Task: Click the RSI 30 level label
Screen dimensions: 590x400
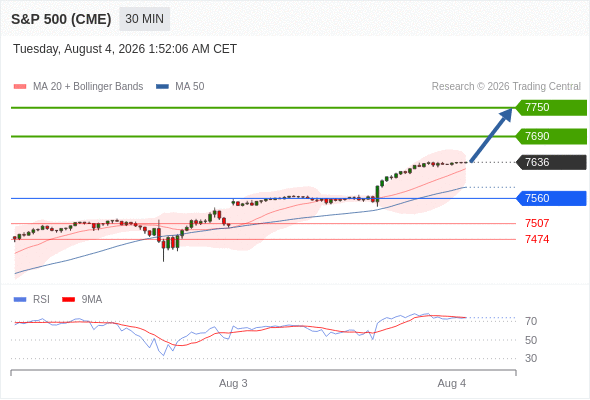Action: point(531,358)
